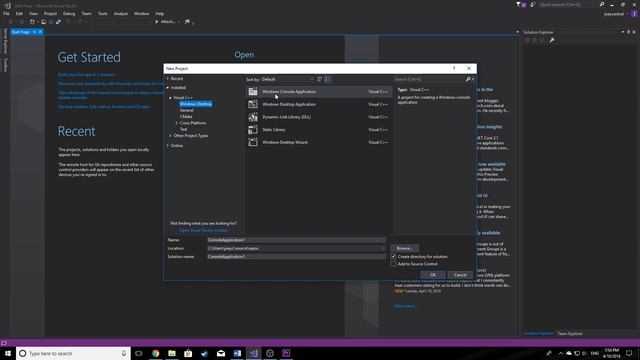Open the Sort by Default dropdown
Image resolution: width=640 pixels, height=360 pixels.
287,79
